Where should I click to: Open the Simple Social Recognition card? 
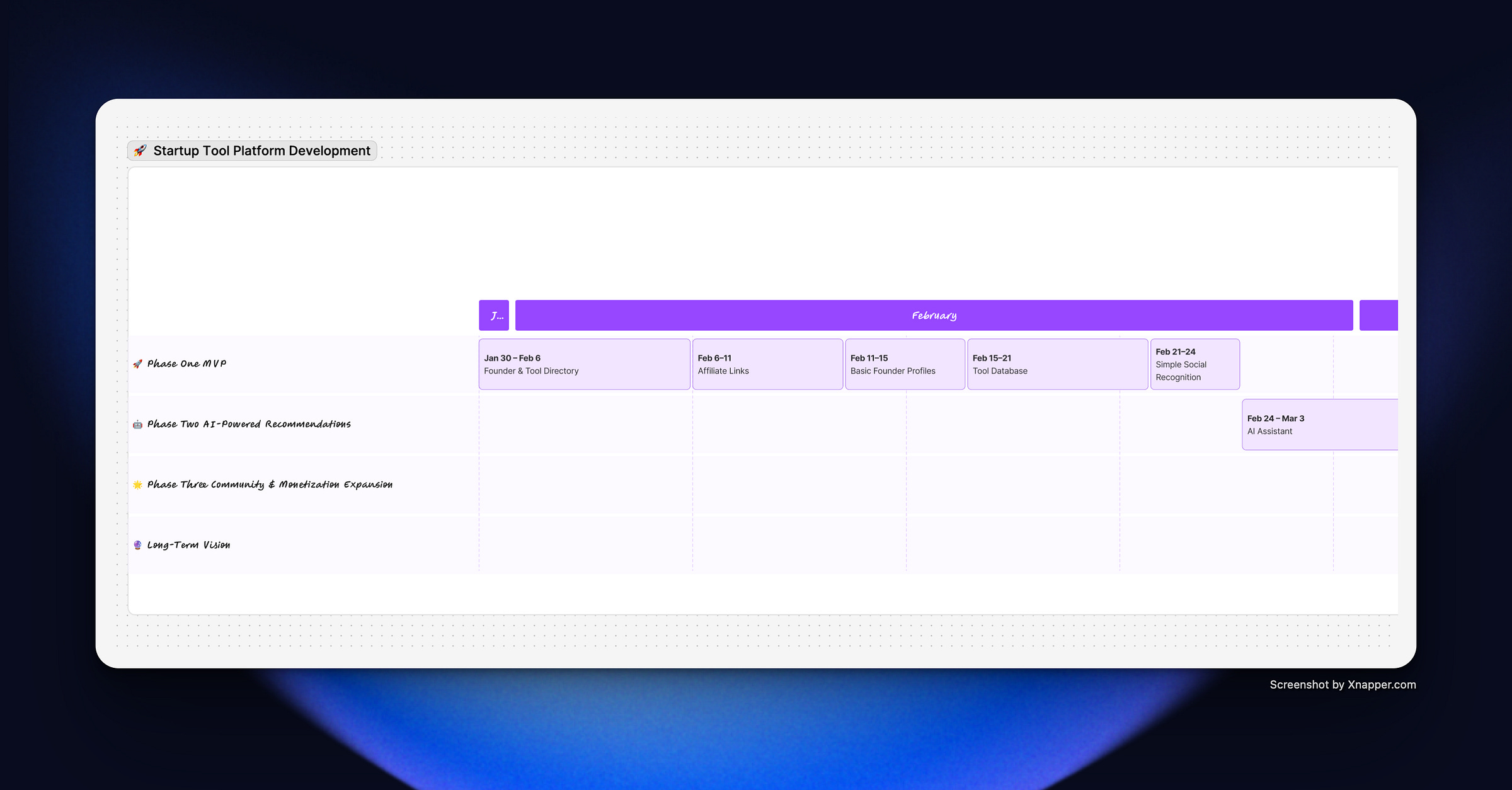1194,364
